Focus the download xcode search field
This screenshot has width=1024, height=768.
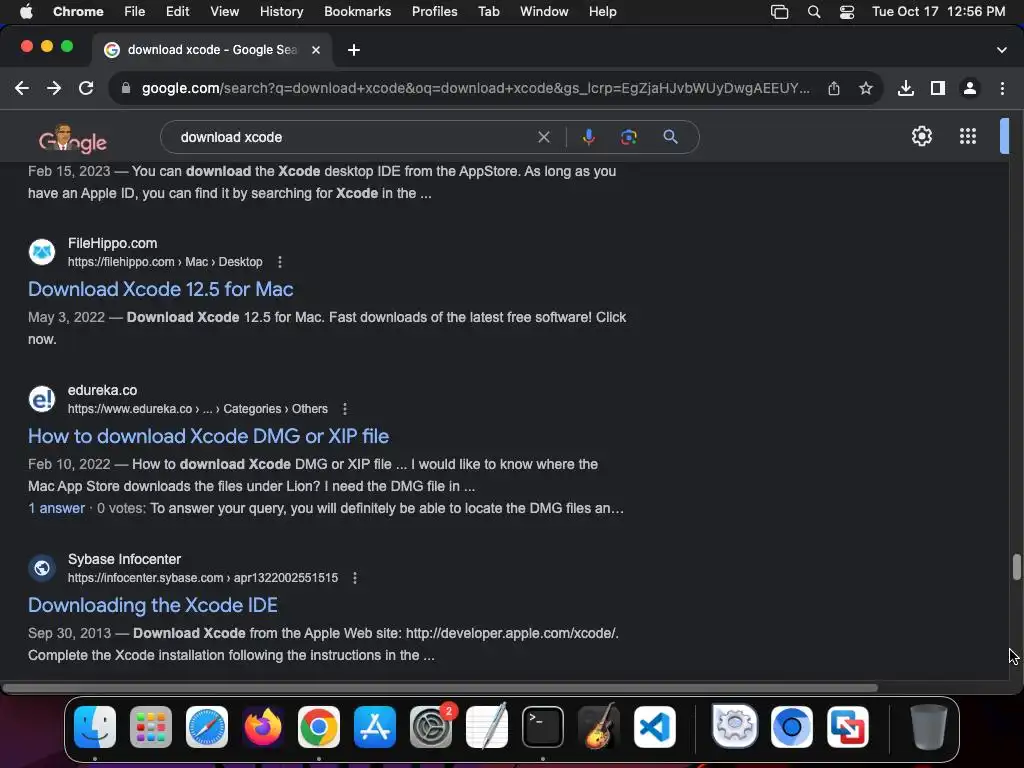(x=353, y=137)
